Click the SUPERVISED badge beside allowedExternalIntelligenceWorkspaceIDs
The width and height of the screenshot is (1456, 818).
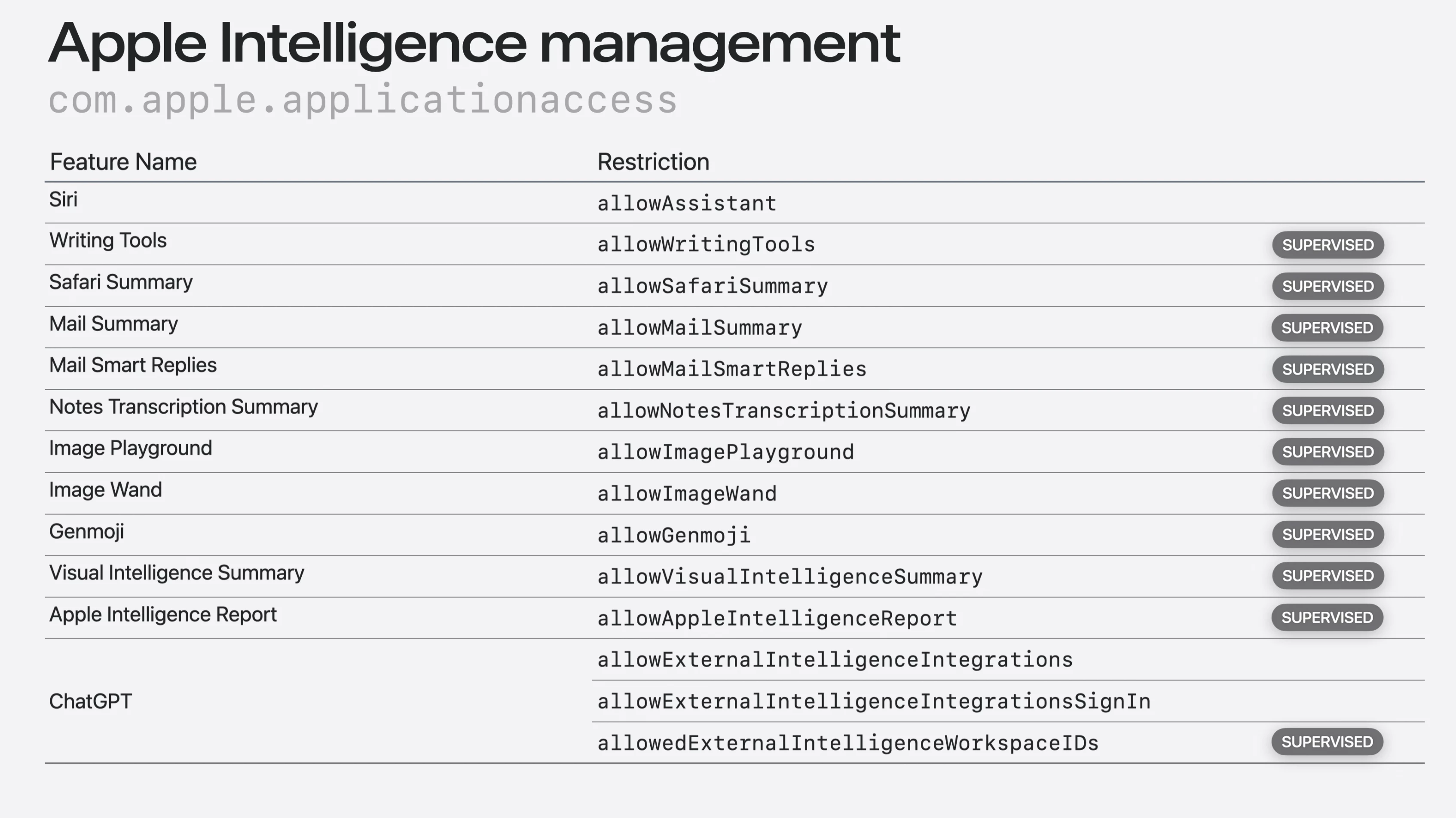pyautogui.click(x=1327, y=742)
